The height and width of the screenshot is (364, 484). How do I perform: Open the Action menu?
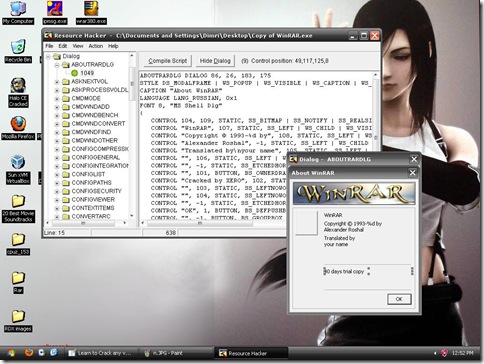(x=96, y=46)
